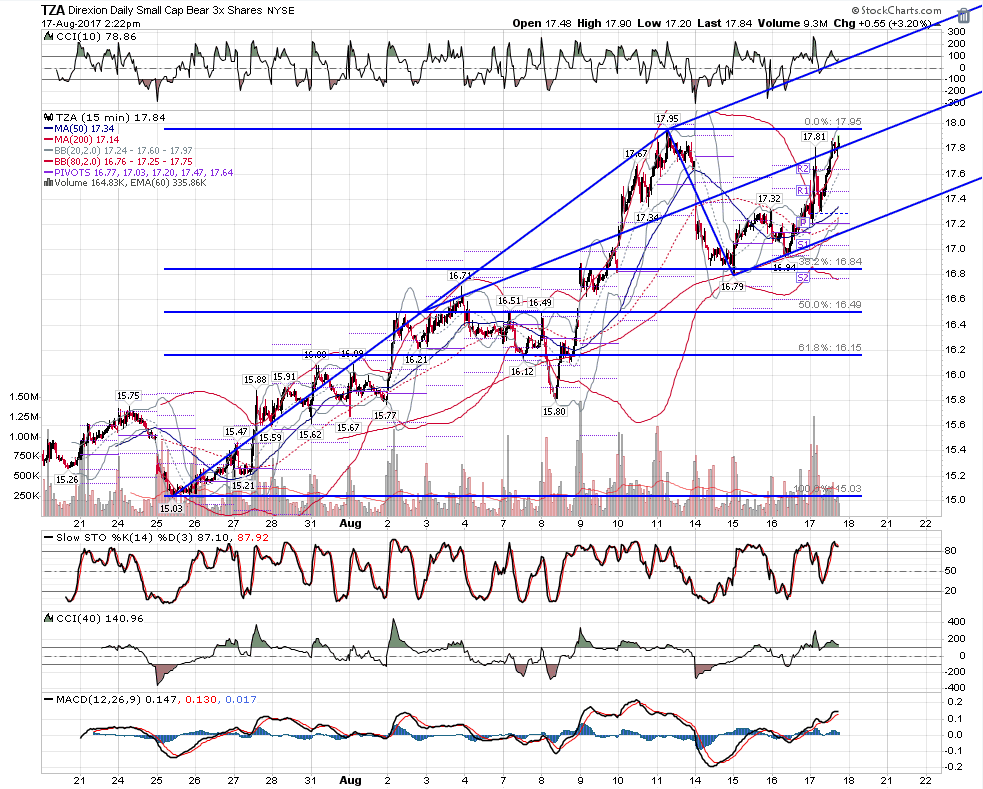983x789 pixels.
Task: Click the CCI(40) indicator area icon
Action: point(48,619)
